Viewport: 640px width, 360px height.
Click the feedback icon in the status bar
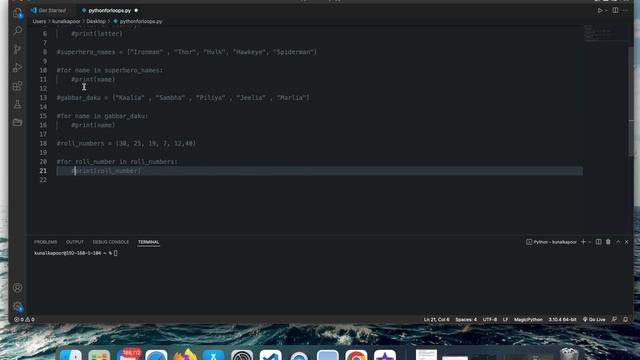coord(614,320)
